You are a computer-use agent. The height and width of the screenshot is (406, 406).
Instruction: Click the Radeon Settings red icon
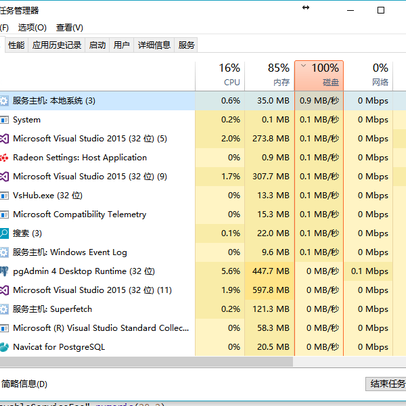pyautogui.click(x=4, y=157)
